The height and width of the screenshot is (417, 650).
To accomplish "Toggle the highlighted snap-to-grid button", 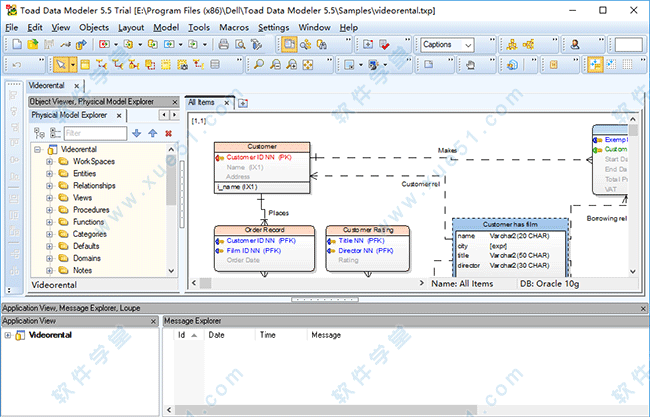I will (x=595, y=65).
